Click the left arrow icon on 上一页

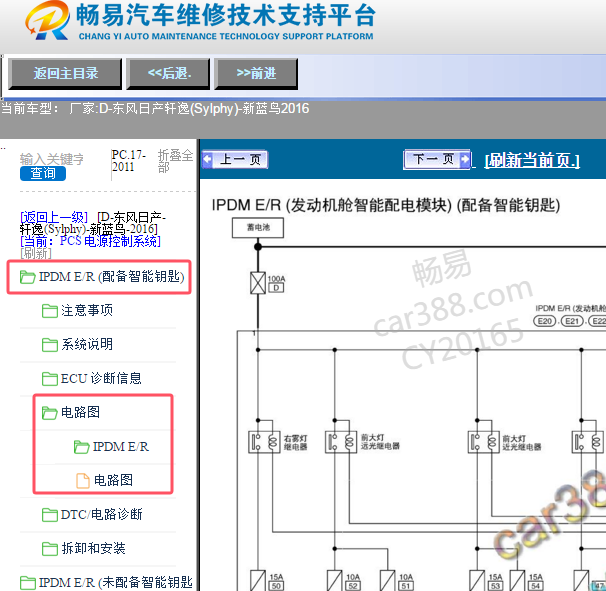tap(208, 159)
